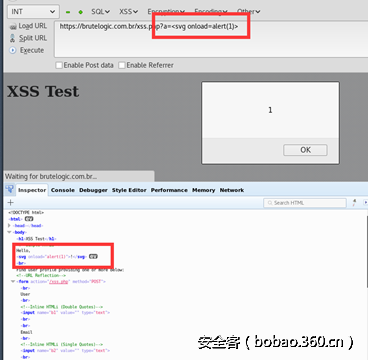
Task: Click the Split URL button
Action: tap(28, 38)
